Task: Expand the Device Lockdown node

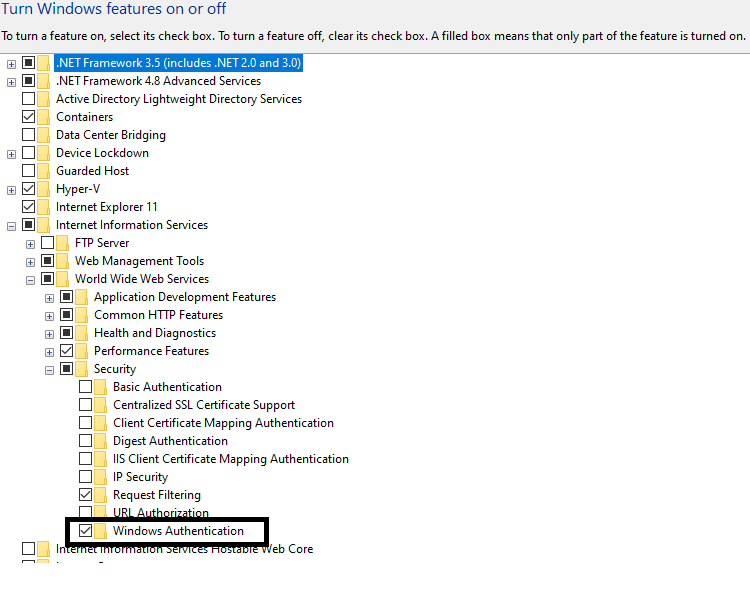Action: (11, 155)
